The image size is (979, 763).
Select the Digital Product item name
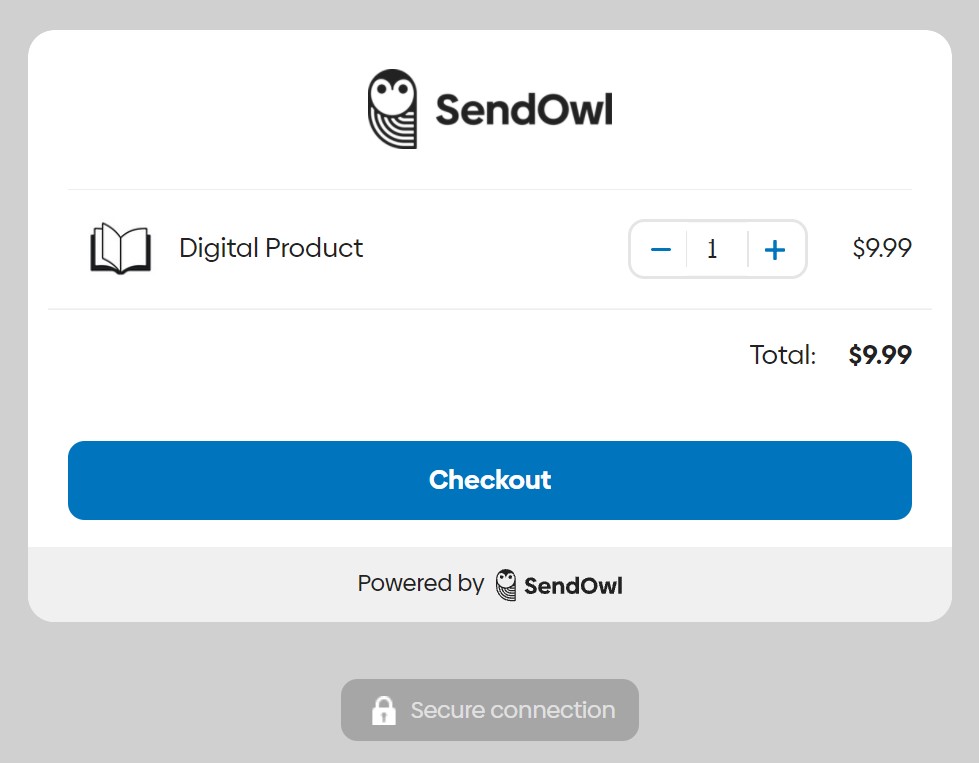pyautogui.click(x=271, y=248)
